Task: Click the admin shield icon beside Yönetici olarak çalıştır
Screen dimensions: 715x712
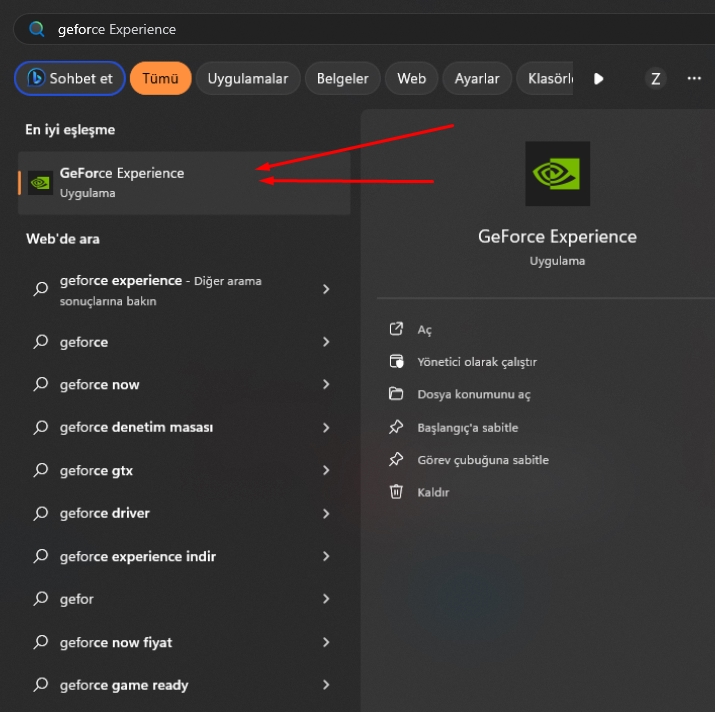Action: (396, 361)
